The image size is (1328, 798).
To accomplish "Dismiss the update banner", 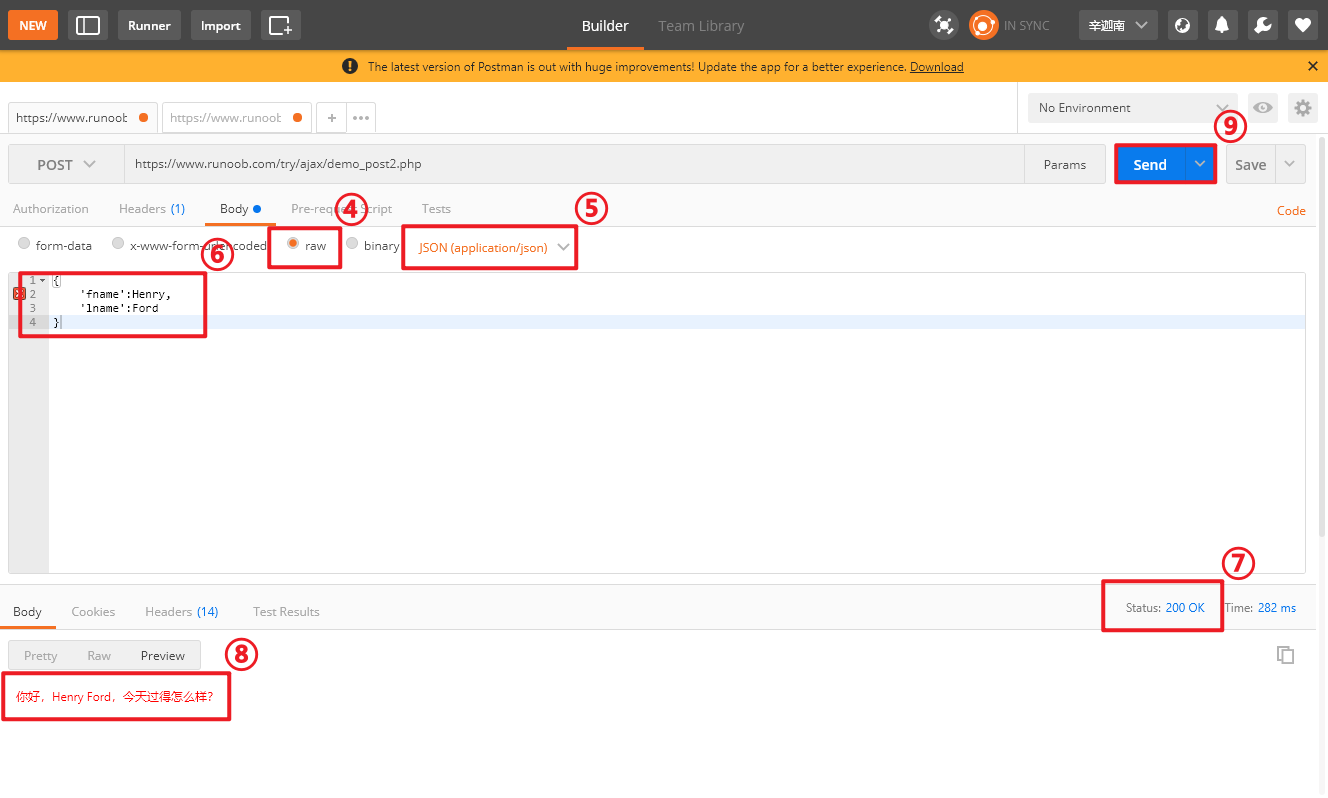I will point(1313,66).
